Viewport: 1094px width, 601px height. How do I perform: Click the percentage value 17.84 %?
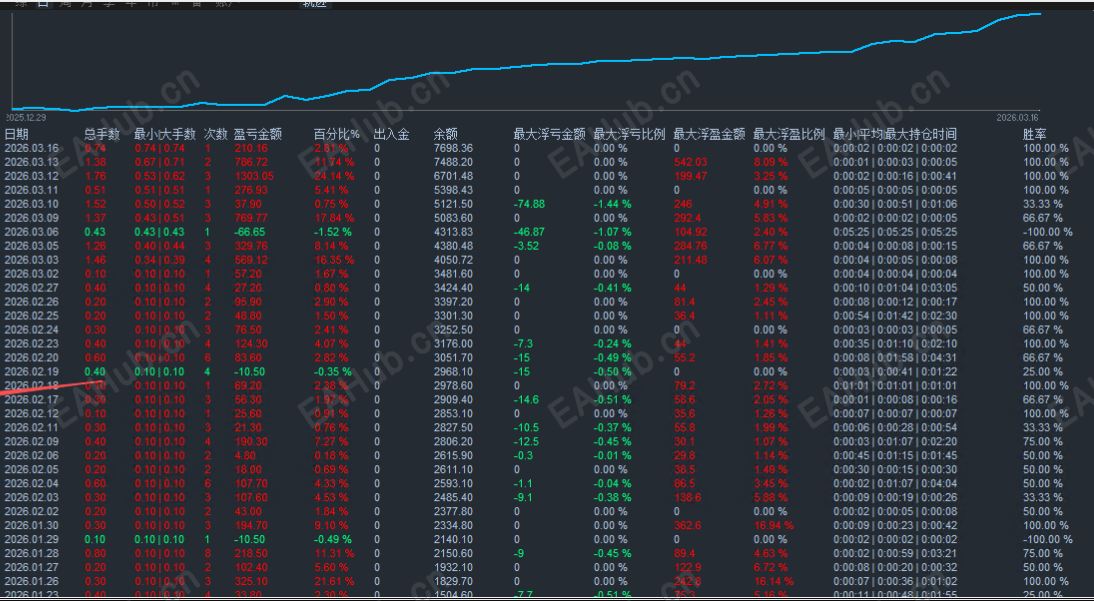[x=334, y=218]
